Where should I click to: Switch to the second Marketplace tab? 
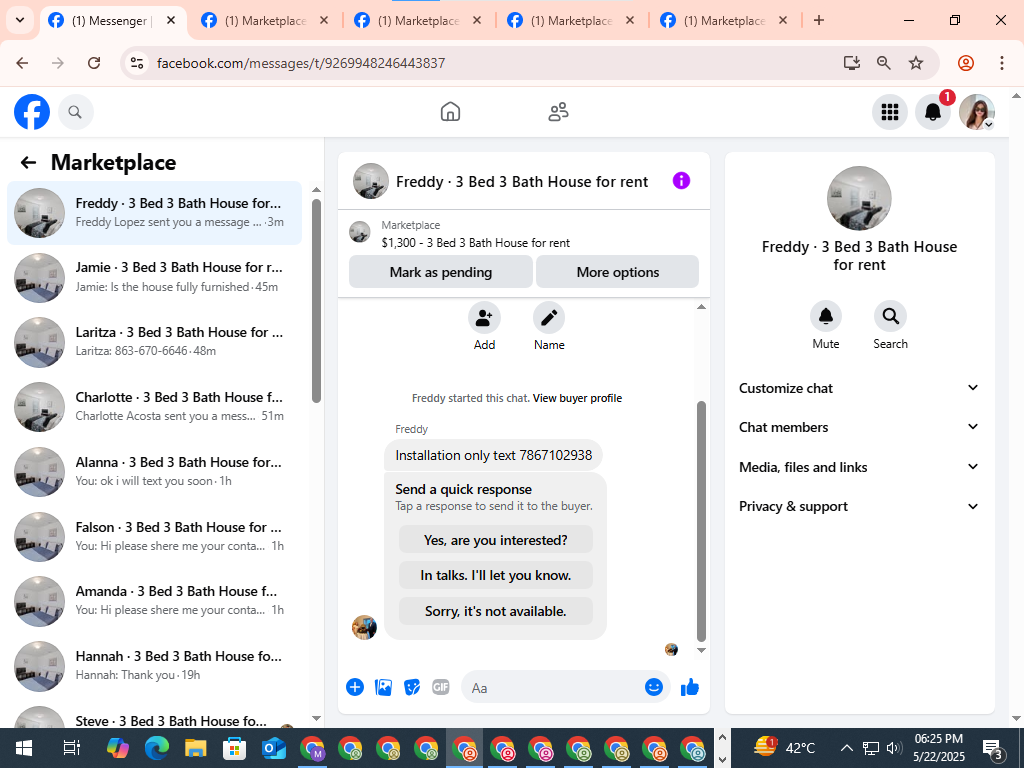418,21
